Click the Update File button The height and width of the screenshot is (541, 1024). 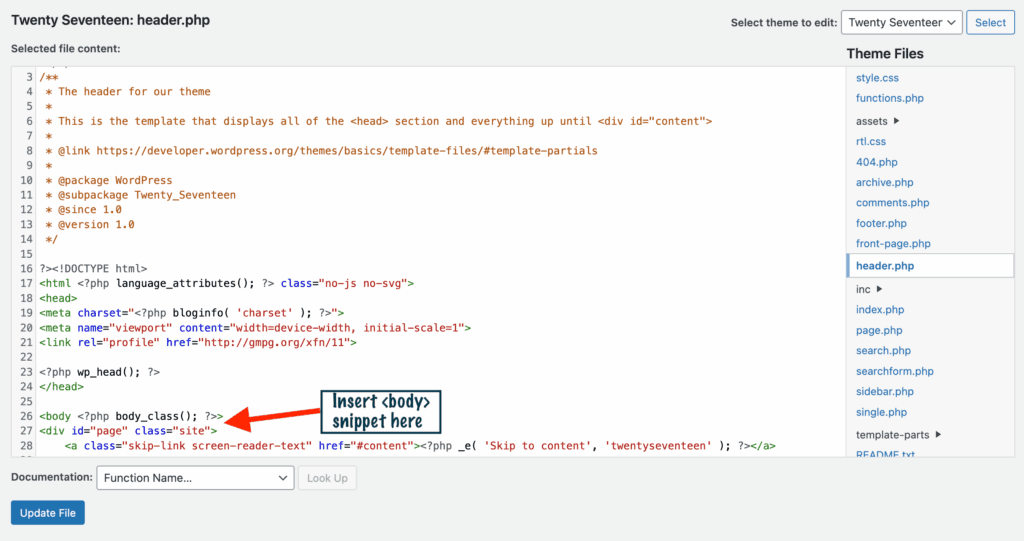[48, 513]
